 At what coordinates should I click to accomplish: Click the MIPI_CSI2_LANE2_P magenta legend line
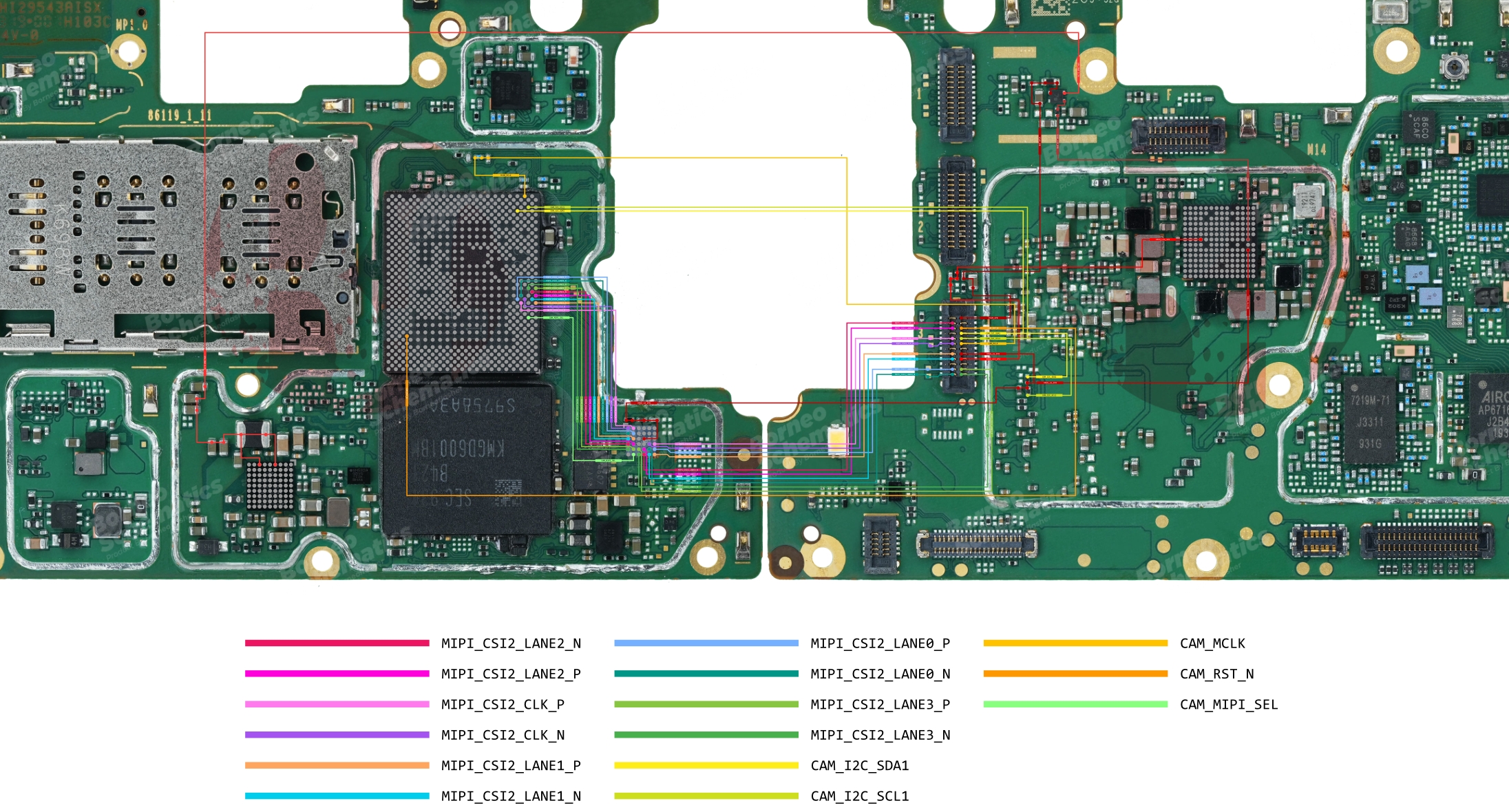[x=337, y=674]
